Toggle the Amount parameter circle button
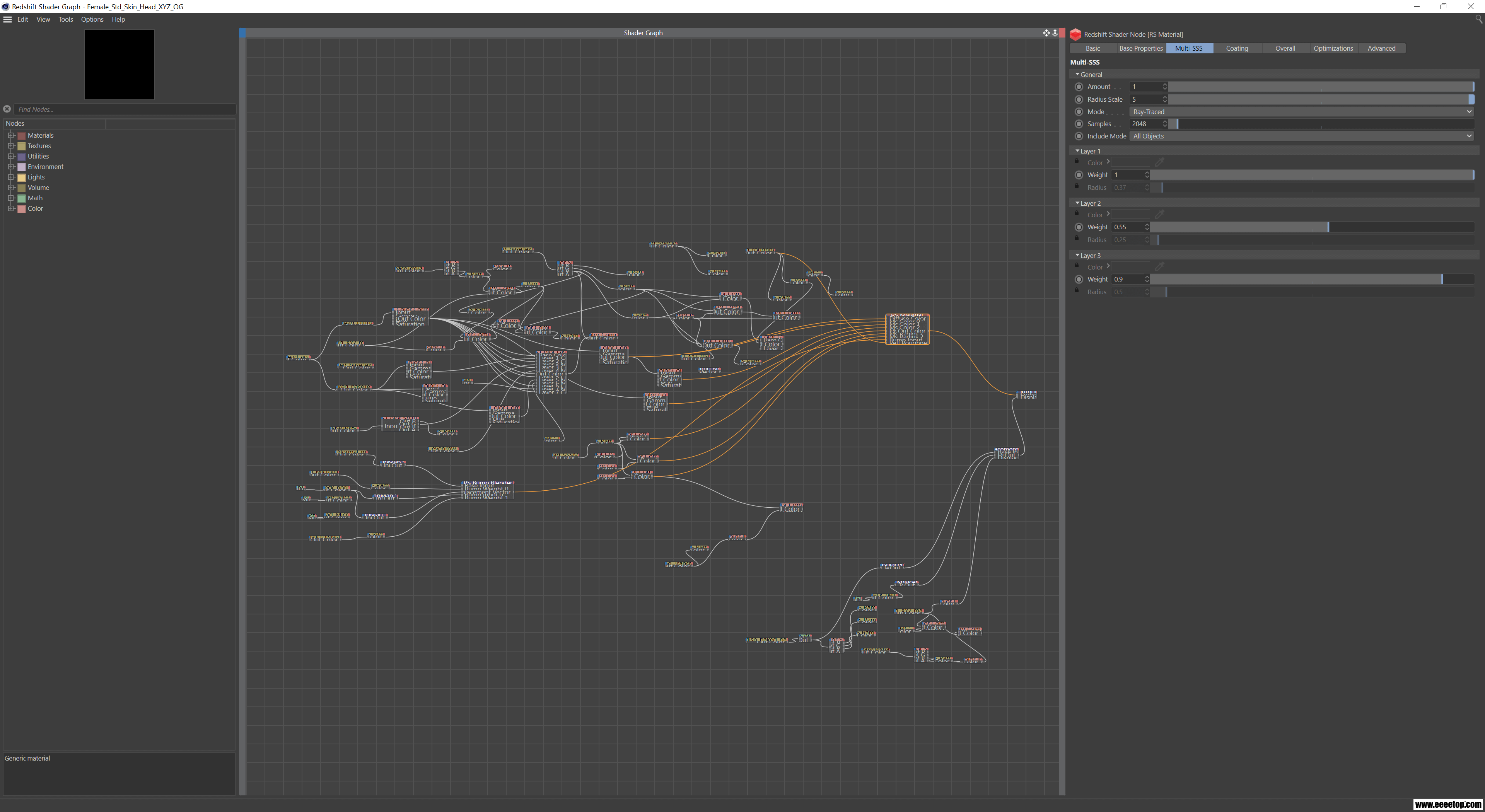 click(1079, 87)
